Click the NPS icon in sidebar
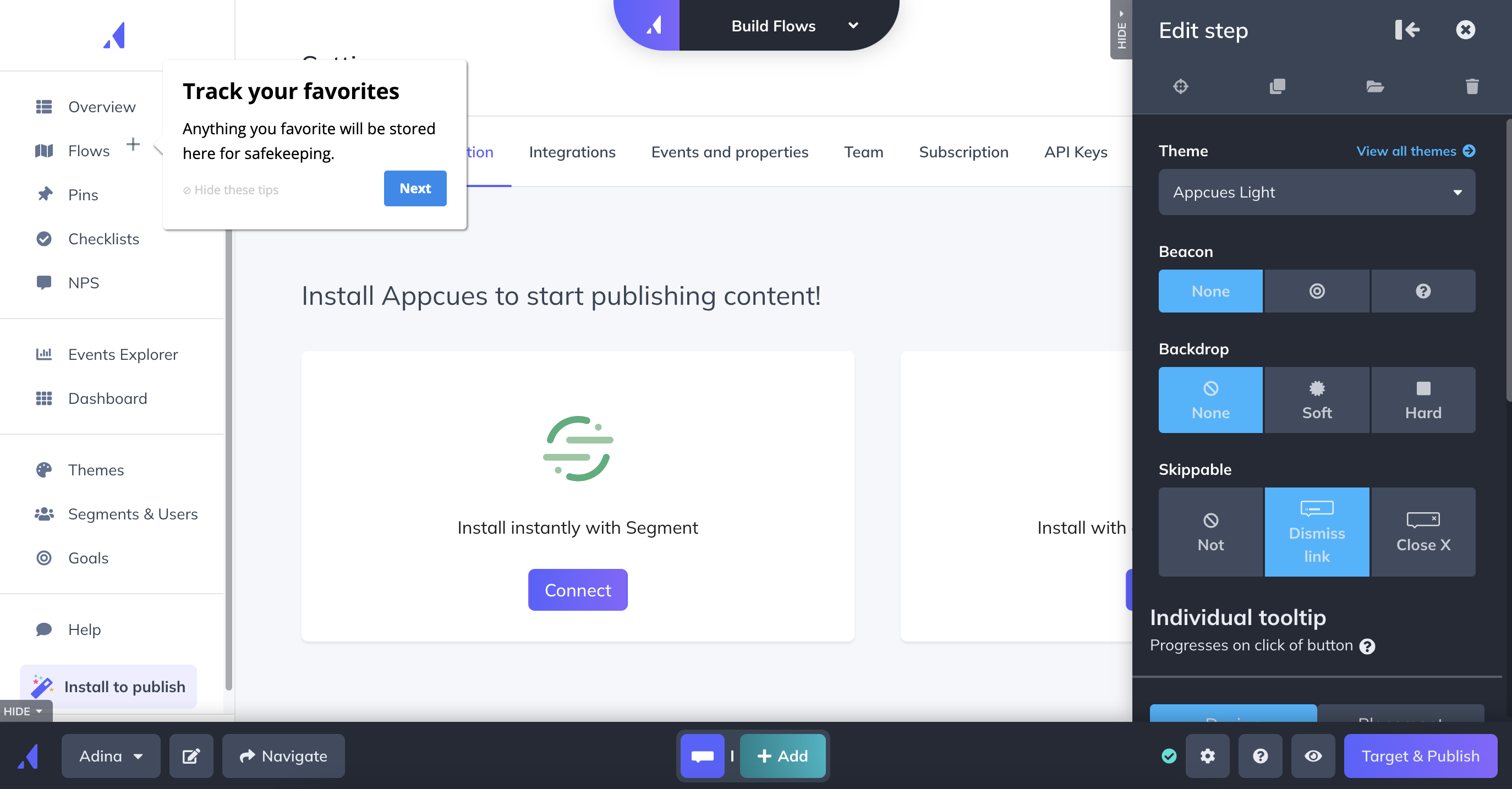 tap(43, 282)
